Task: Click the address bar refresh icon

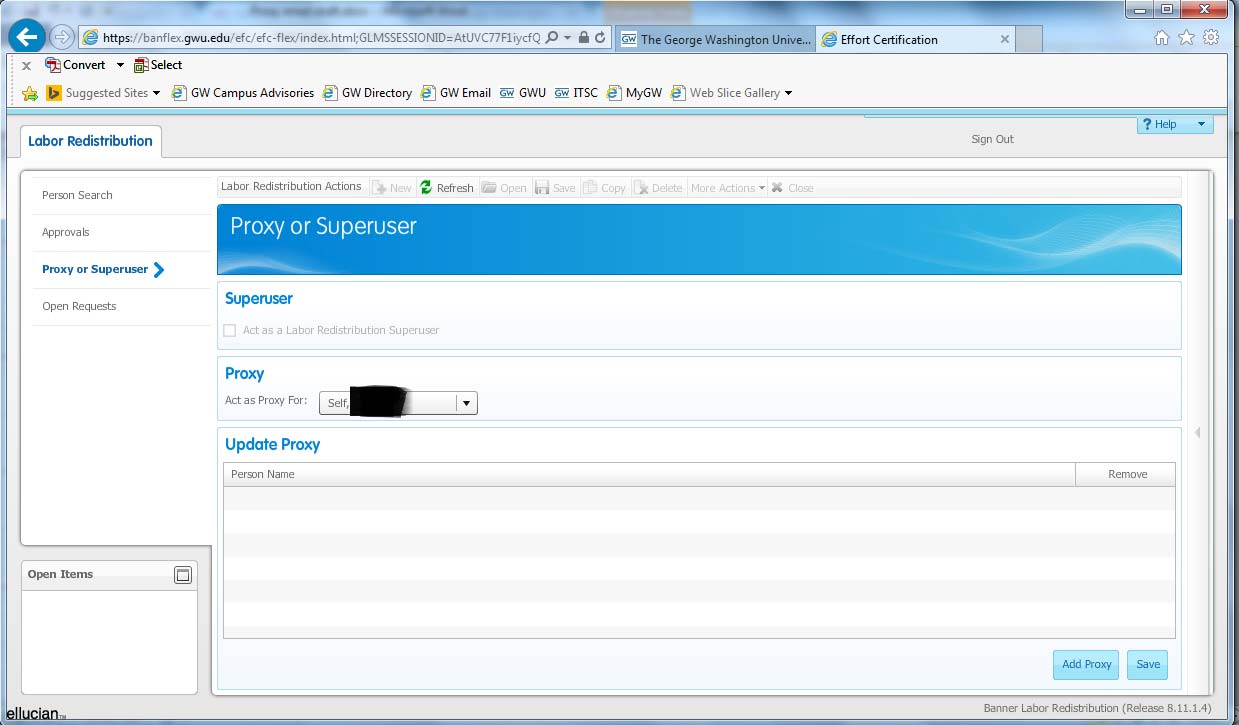Action: 600,38
